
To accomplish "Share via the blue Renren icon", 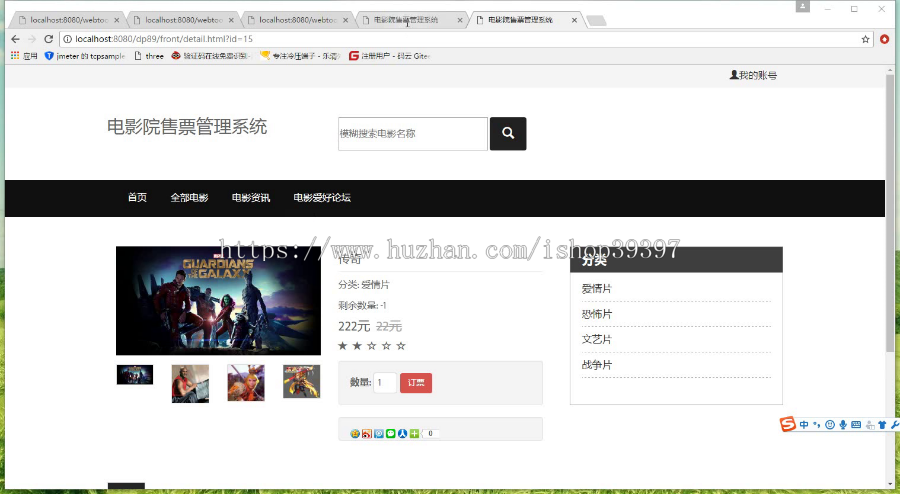I will click(402, 434).
